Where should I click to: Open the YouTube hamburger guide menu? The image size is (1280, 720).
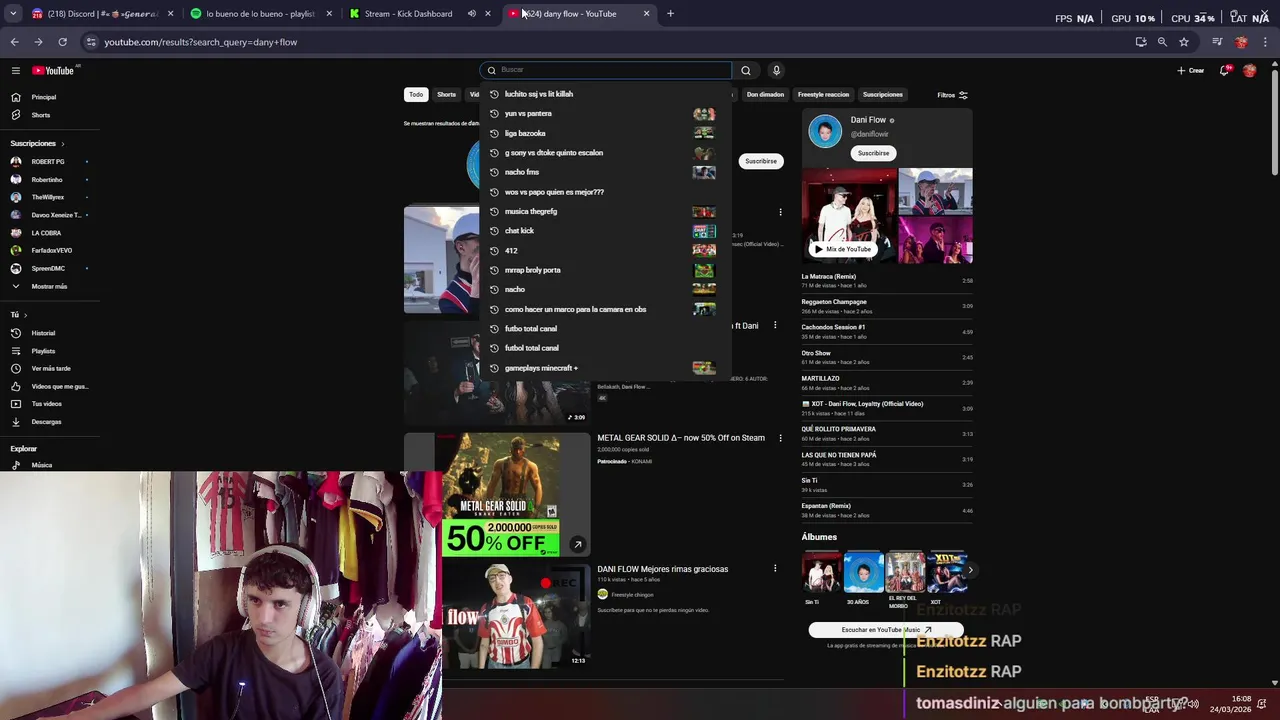pyautogui.click(x=16, y=70)
